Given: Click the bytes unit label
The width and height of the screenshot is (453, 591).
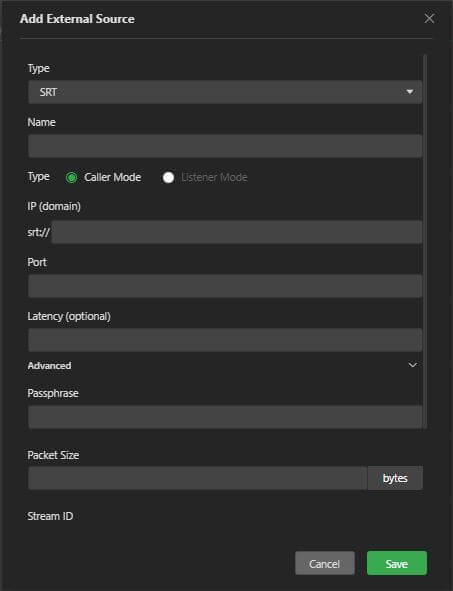Looking at the screenshot, I should click(x=395, y=478).
